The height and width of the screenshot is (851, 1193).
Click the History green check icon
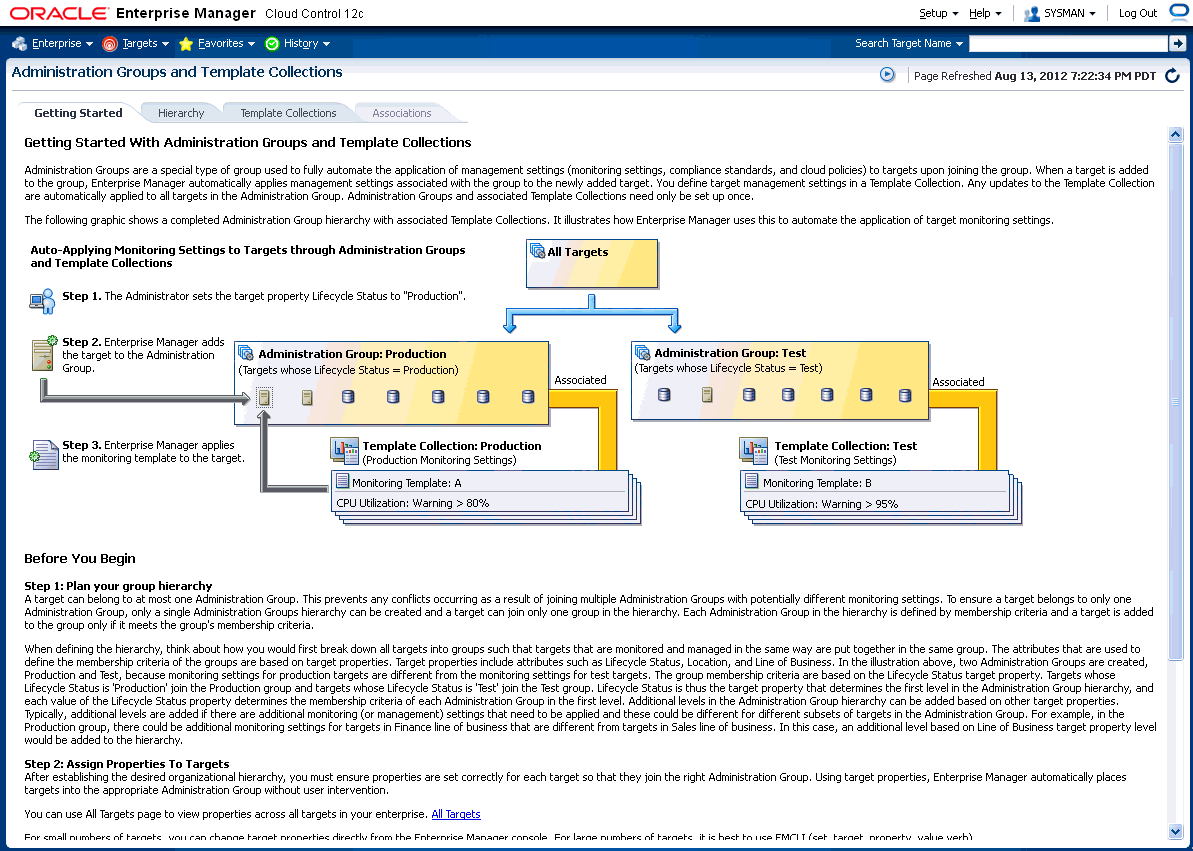pyautogui.click(x=272, y=44)
